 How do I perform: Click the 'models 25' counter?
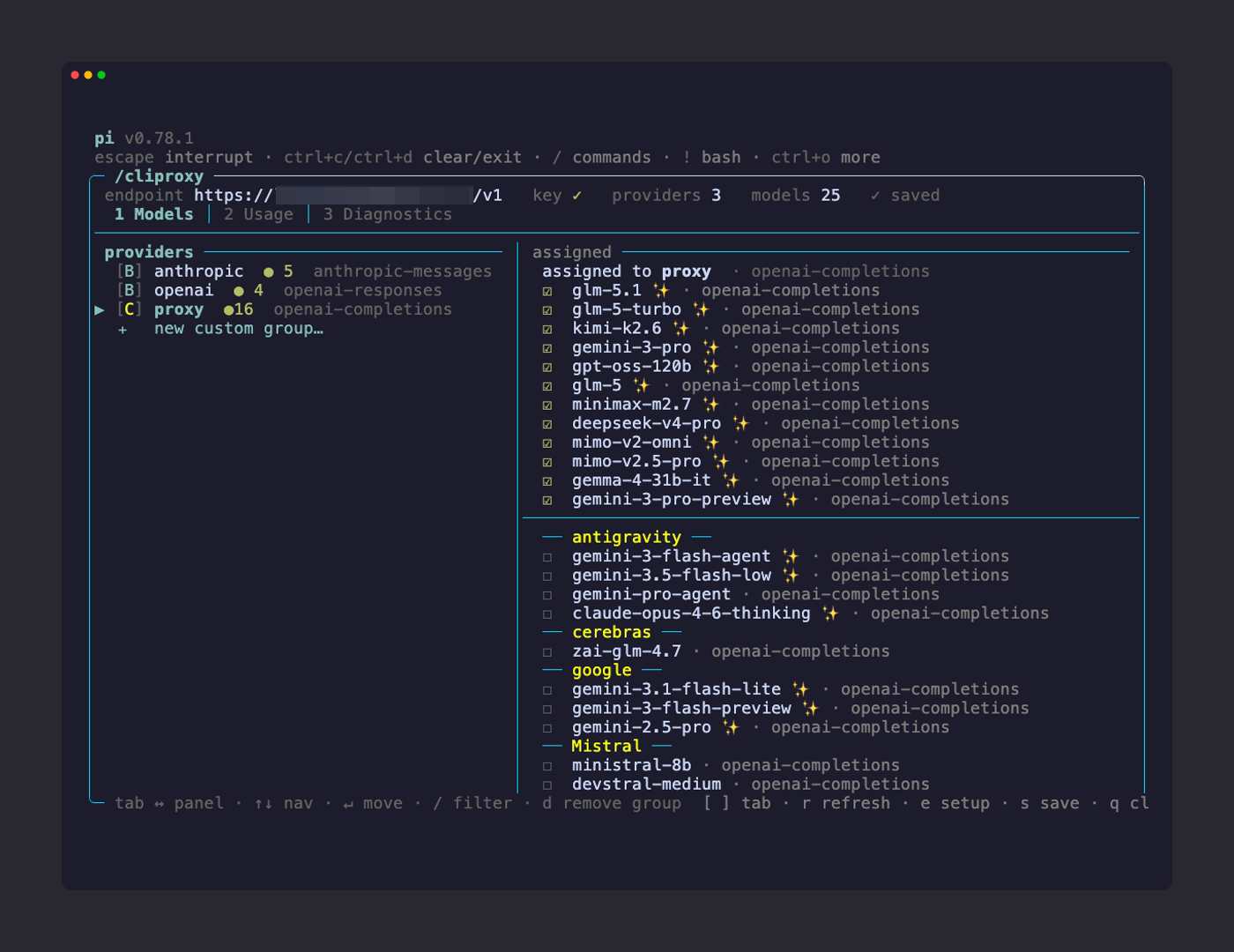pyautogui.click(x=796, y=196)
